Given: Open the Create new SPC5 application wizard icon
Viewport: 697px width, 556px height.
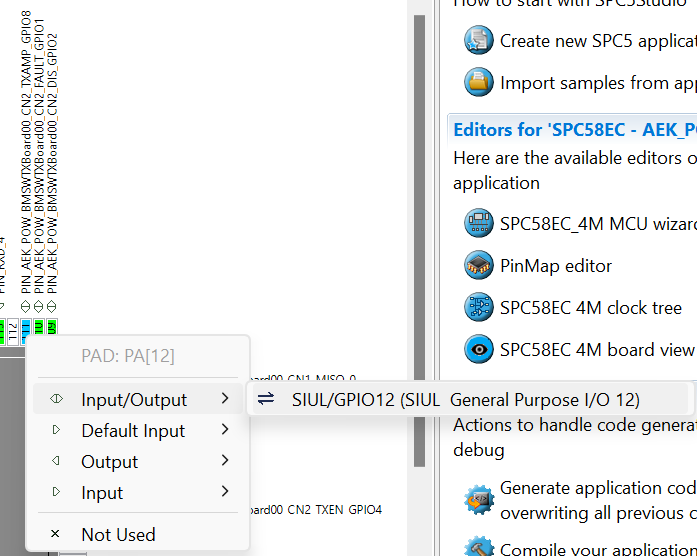Looking at the screenshot, I should coord(478,40).
